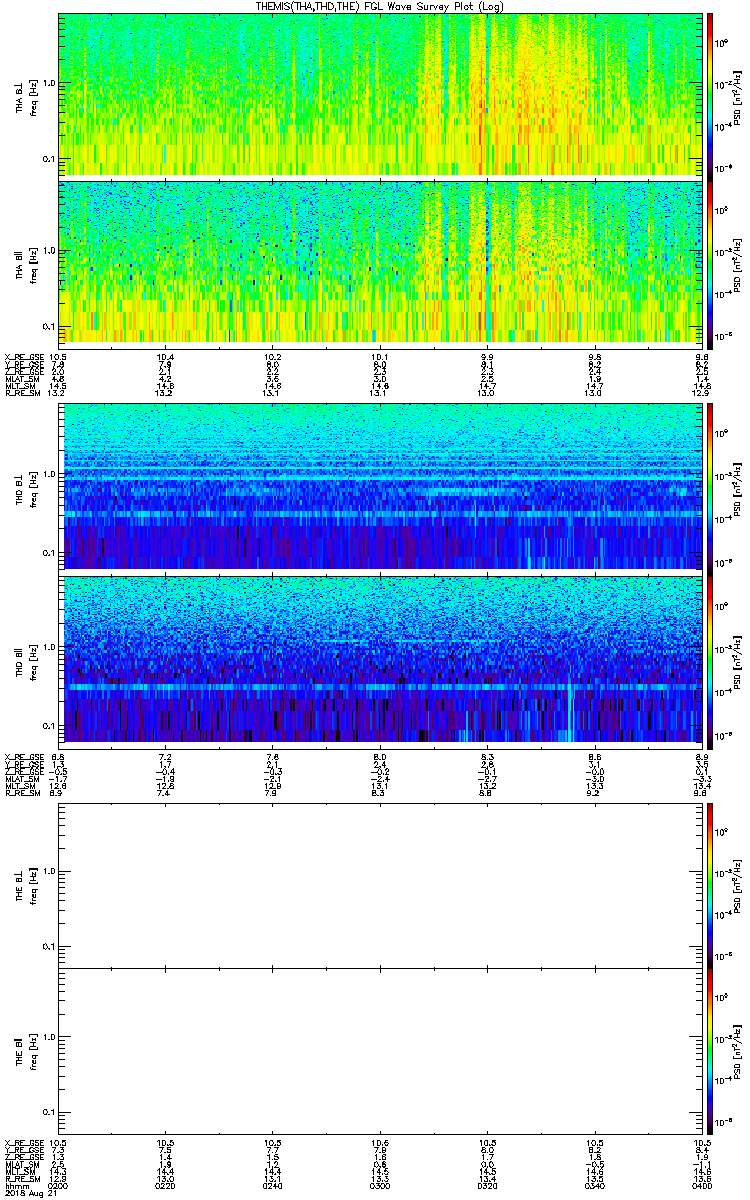Click the THA B∥ spectrogram panel
This screenshot has width=750, height=1200.
pos(378,261)
